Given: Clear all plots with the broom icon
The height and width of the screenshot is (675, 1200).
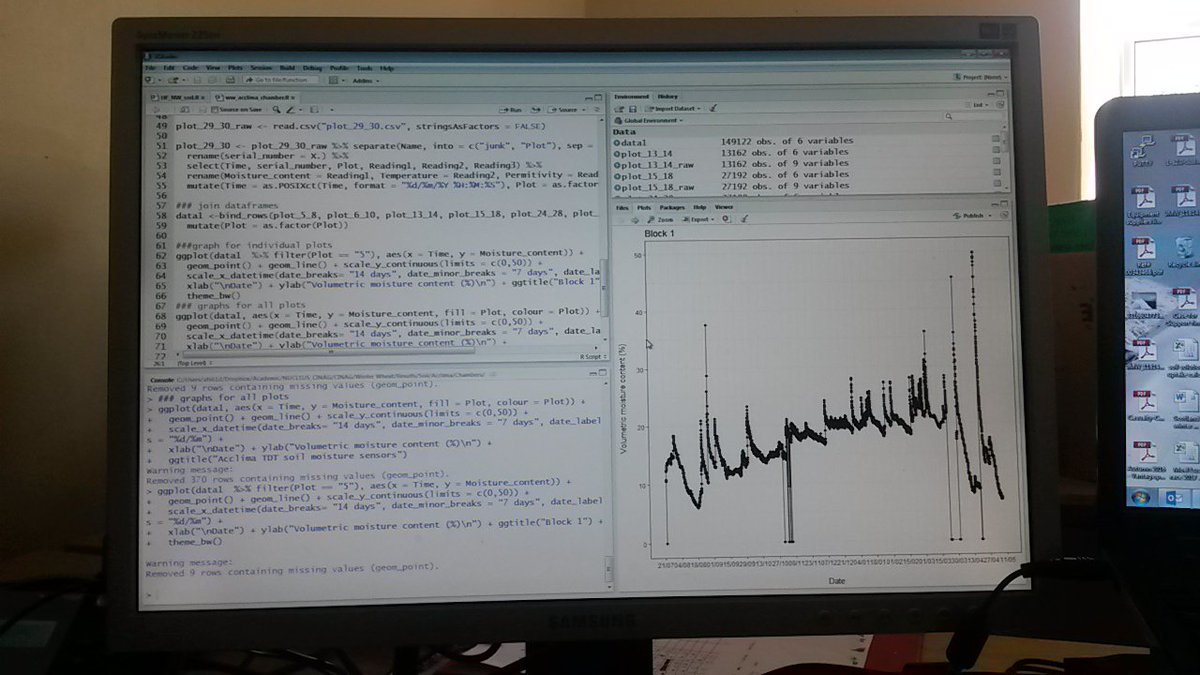Looking at the screenshot, I should pos(744,218).
